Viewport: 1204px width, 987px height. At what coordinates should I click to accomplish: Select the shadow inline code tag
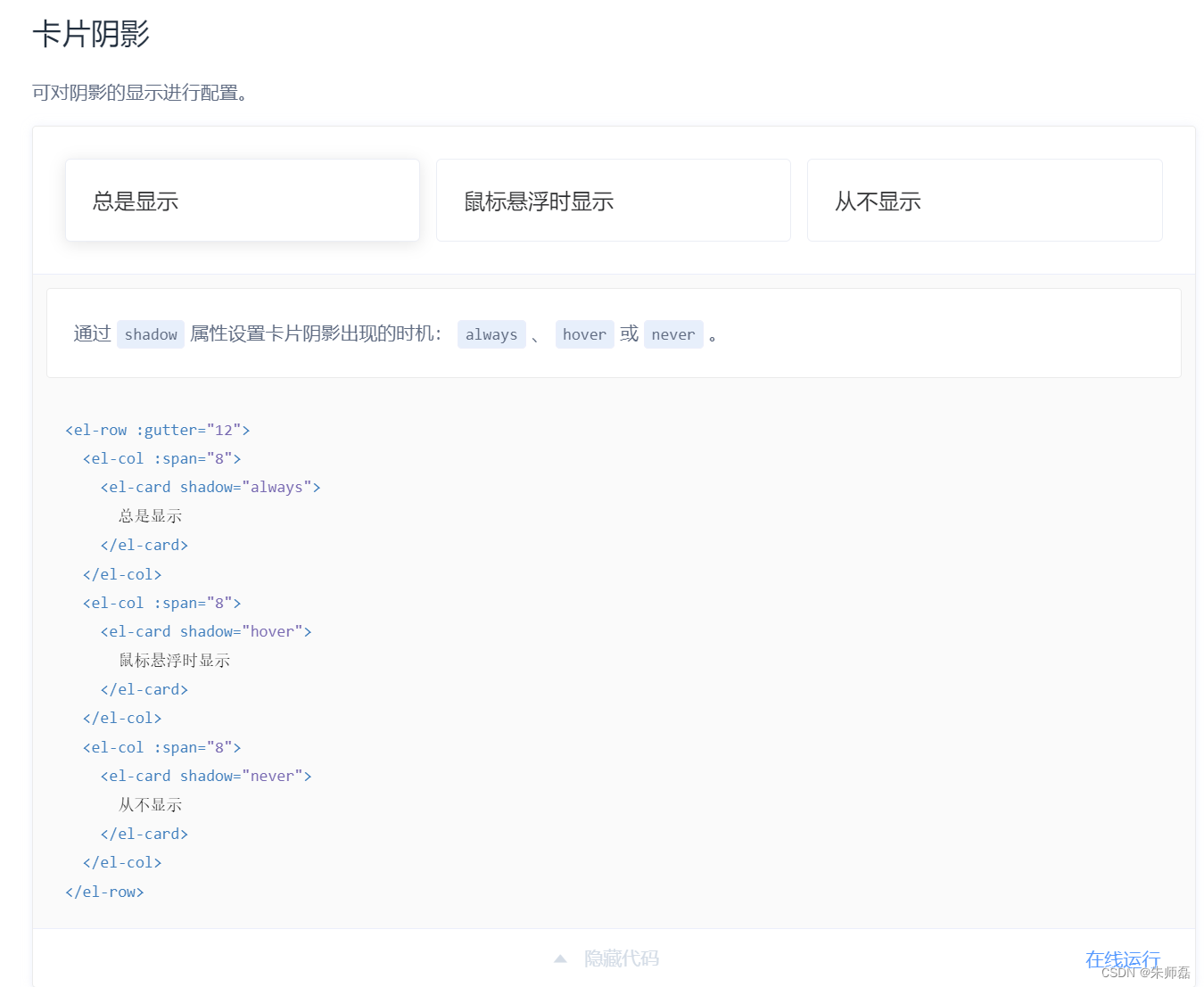(x=150, y=333)
